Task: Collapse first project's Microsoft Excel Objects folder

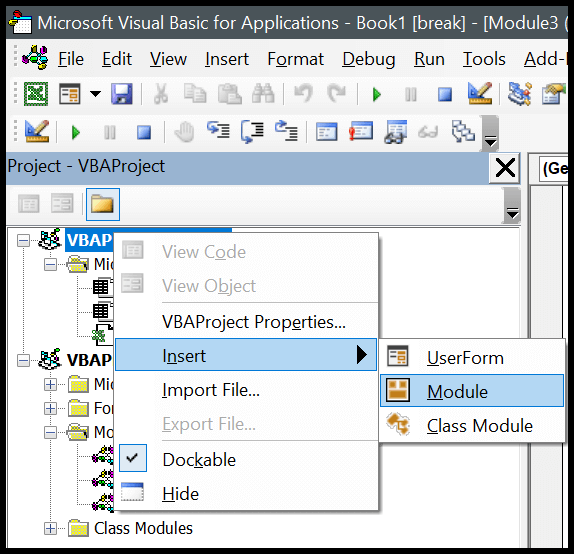Action: [x=50, y=264]
